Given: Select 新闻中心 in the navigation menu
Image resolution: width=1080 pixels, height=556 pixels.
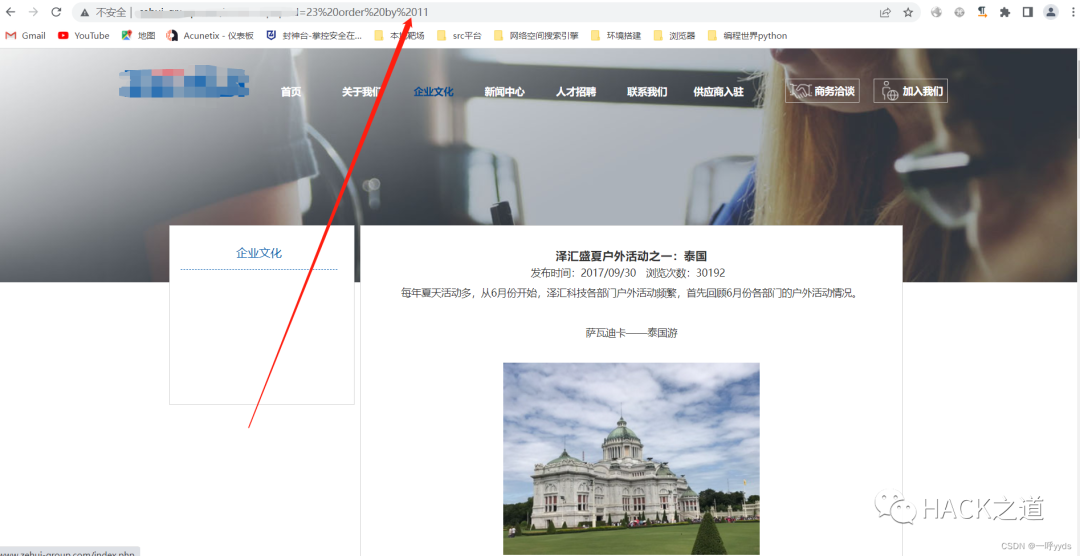Looking at the screenshot, I should click(504, 92).
